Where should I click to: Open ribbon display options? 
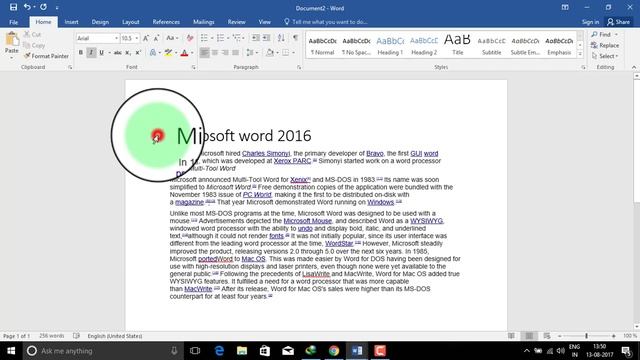565,7
